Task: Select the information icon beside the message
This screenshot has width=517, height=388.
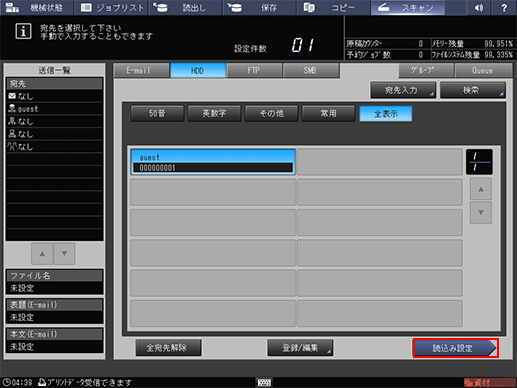Action: click(x=23, y=32)
